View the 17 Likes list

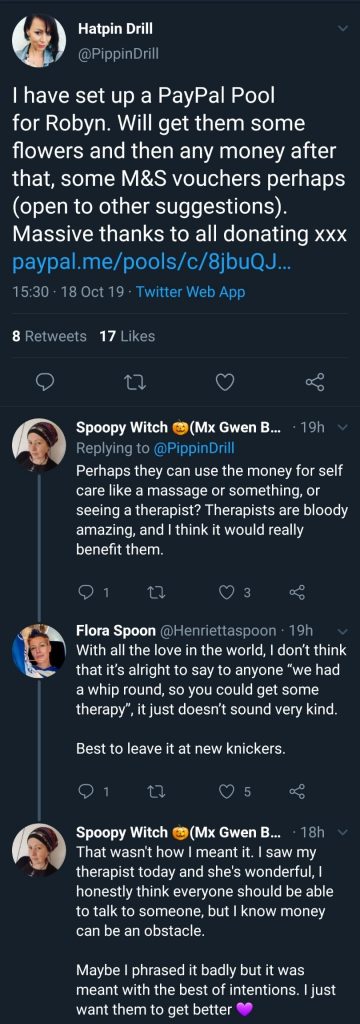tap(127, 336)
